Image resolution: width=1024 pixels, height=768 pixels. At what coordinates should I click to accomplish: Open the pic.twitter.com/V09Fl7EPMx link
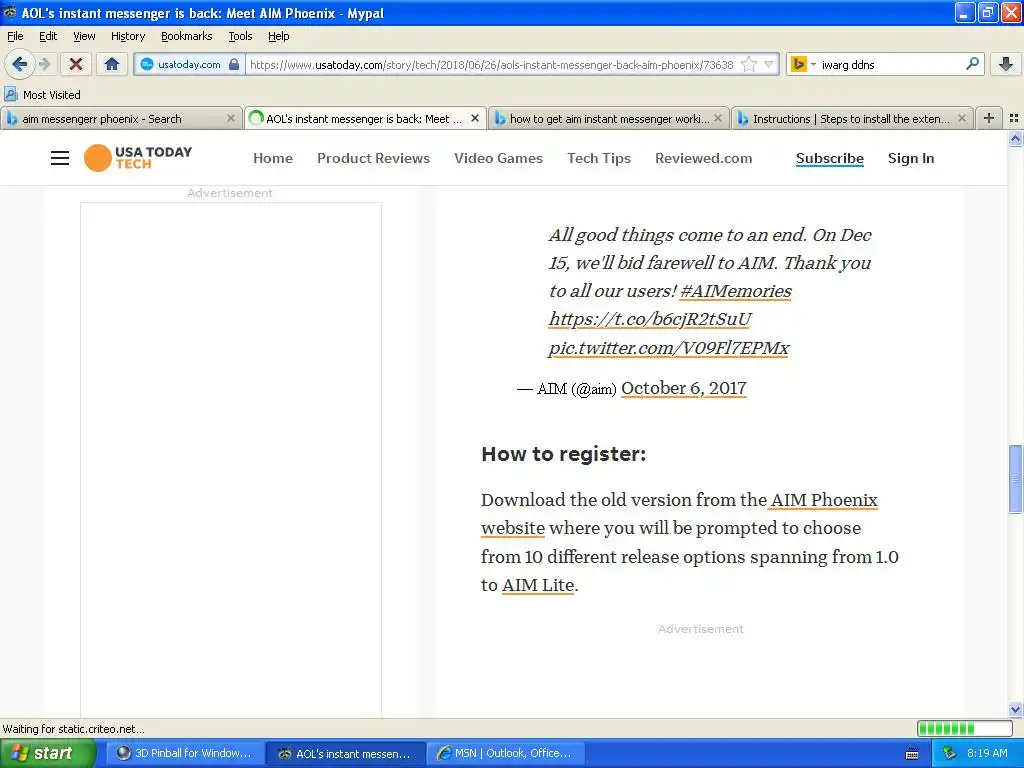click(x=669, y=348)
